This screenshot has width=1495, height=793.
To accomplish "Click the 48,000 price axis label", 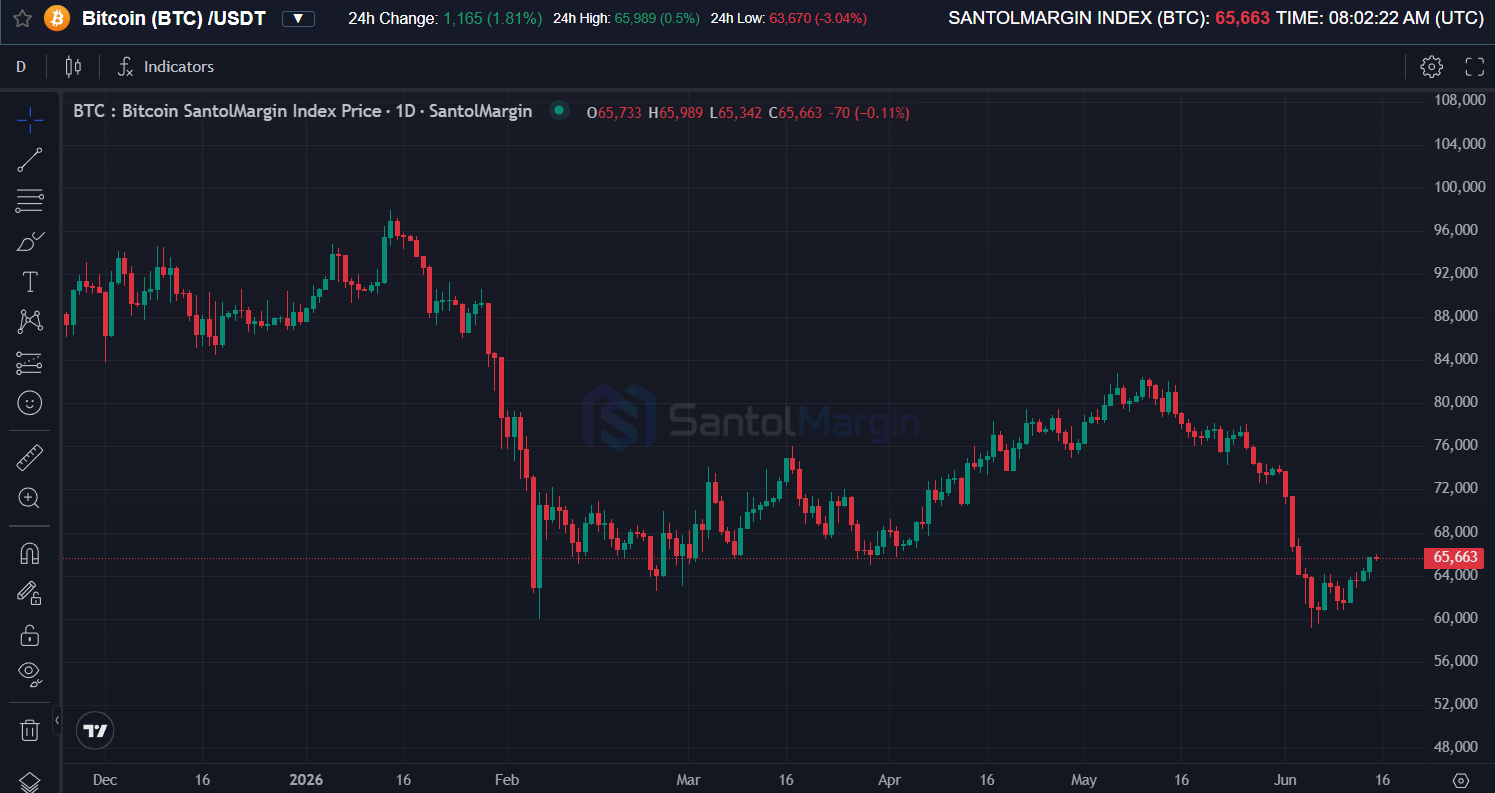I will click(x=1455, y=746).
